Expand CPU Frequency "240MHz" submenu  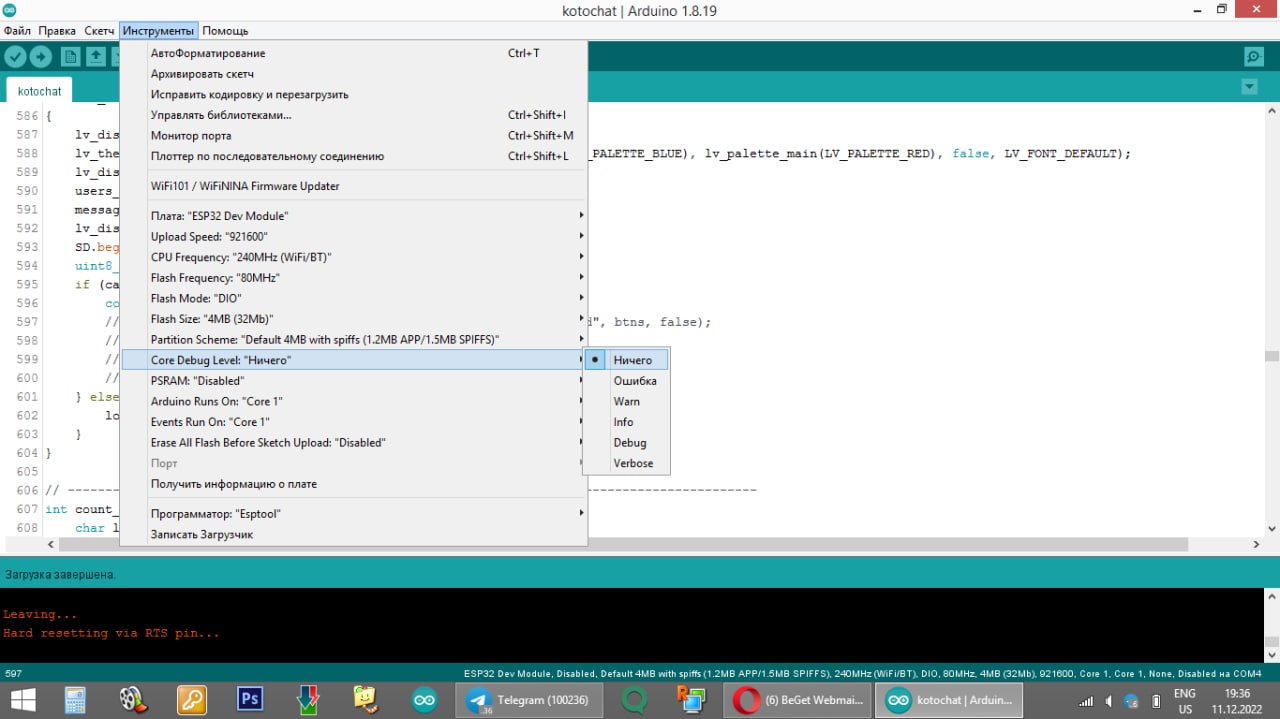(353, 257)
